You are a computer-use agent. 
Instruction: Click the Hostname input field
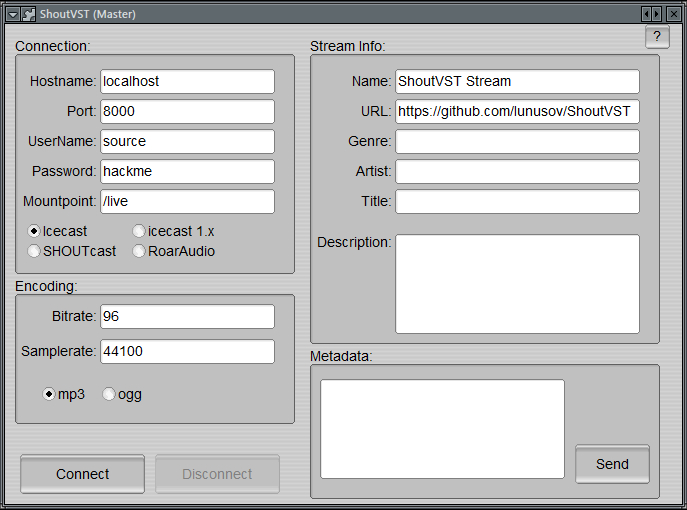pos(186,81)
